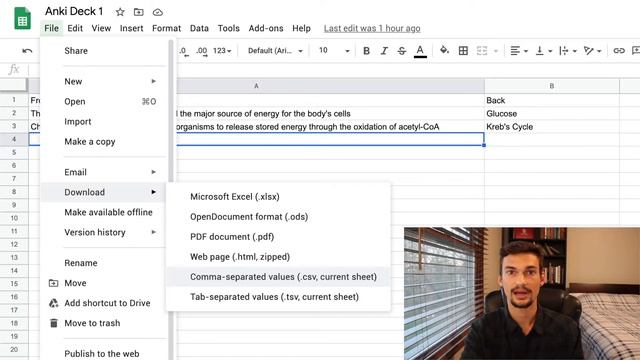Viewport: 640px width, 360px height.
Task: Toggle strikethrough formatting
Action: (402, 51)
